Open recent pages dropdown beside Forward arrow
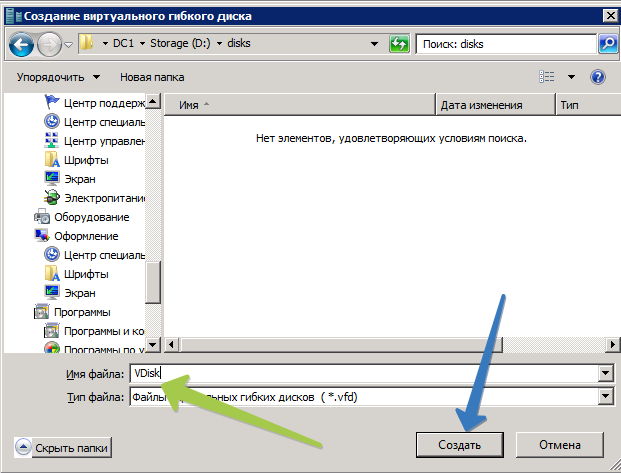 (69, 45)
